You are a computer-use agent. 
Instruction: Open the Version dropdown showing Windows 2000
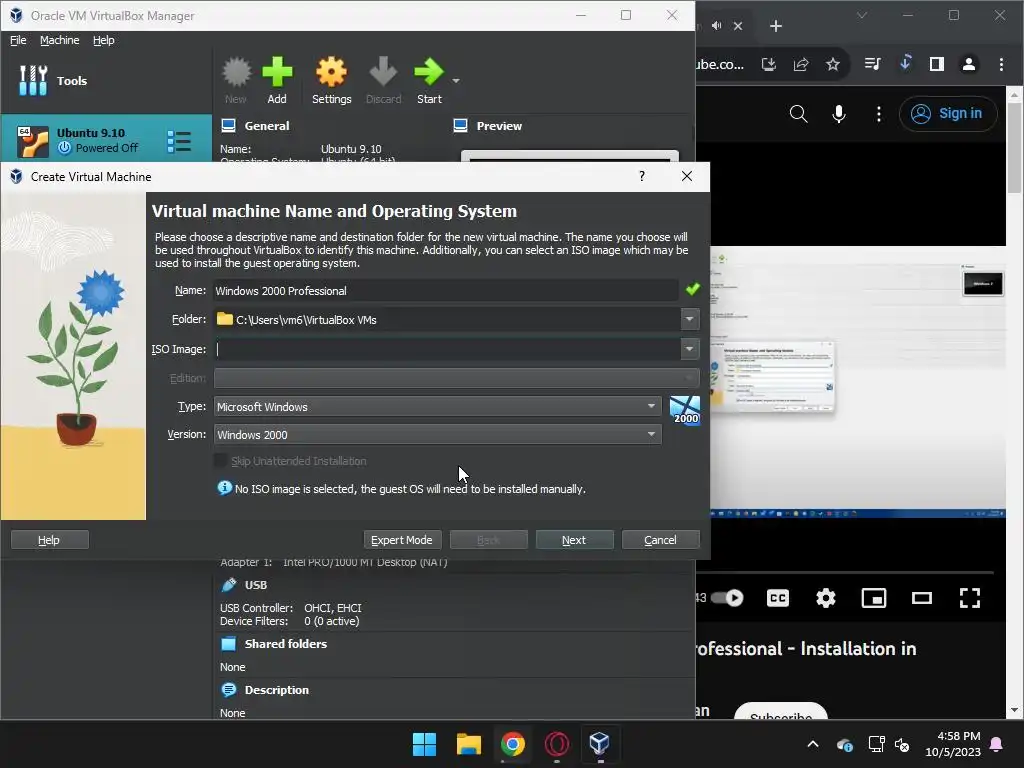click(x=437, y=434)
